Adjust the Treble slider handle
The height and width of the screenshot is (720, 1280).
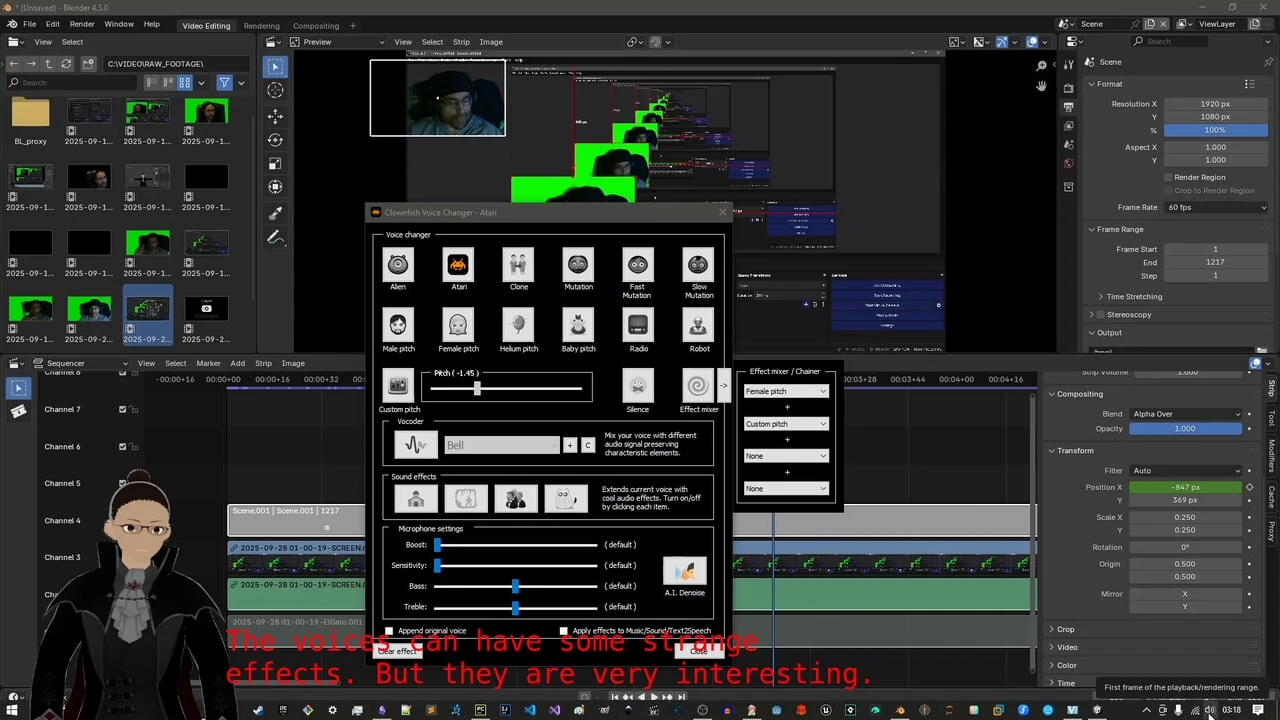[x=515, y=607]
